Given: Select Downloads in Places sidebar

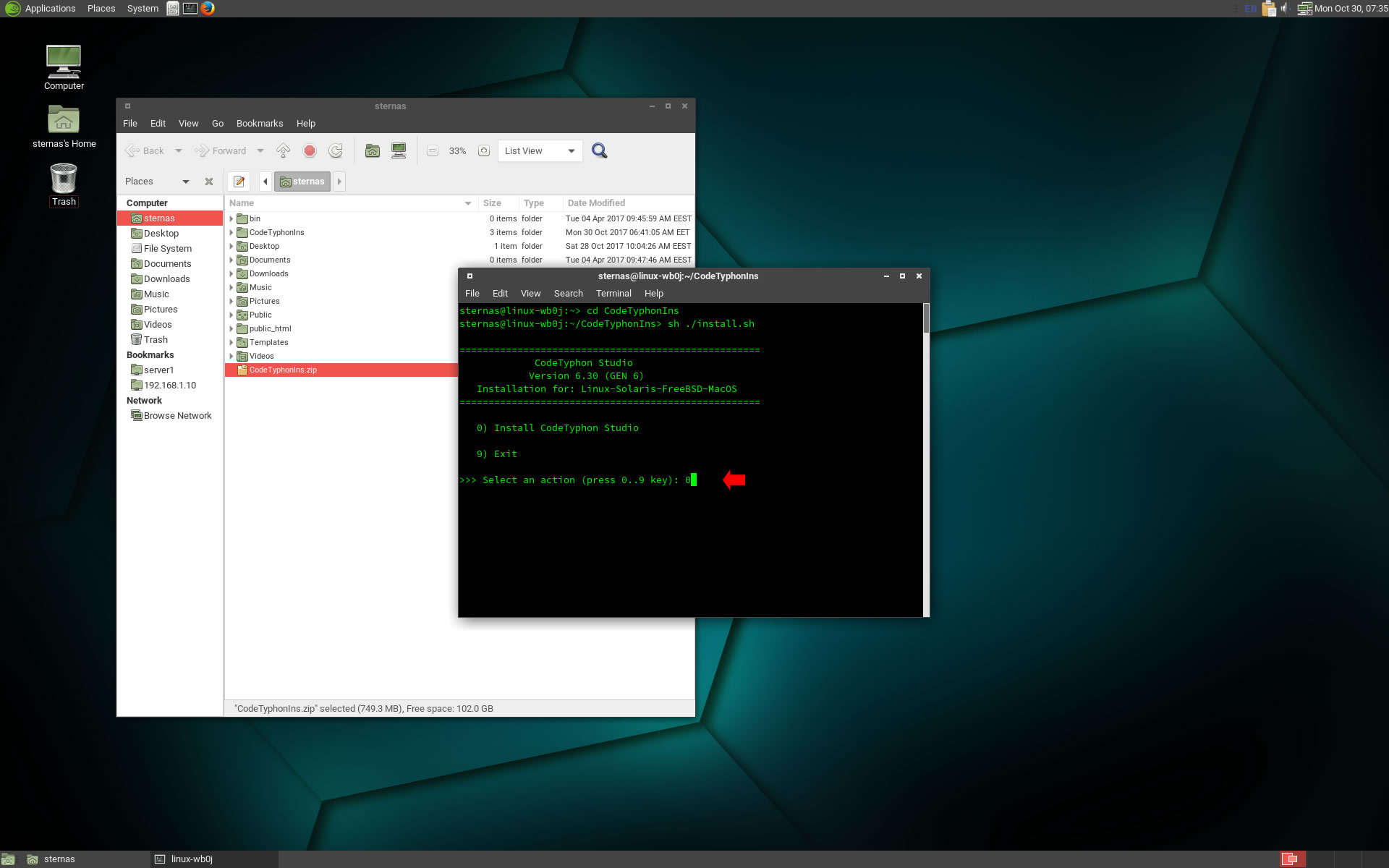Looking at the screenshot, I should 169,279.
